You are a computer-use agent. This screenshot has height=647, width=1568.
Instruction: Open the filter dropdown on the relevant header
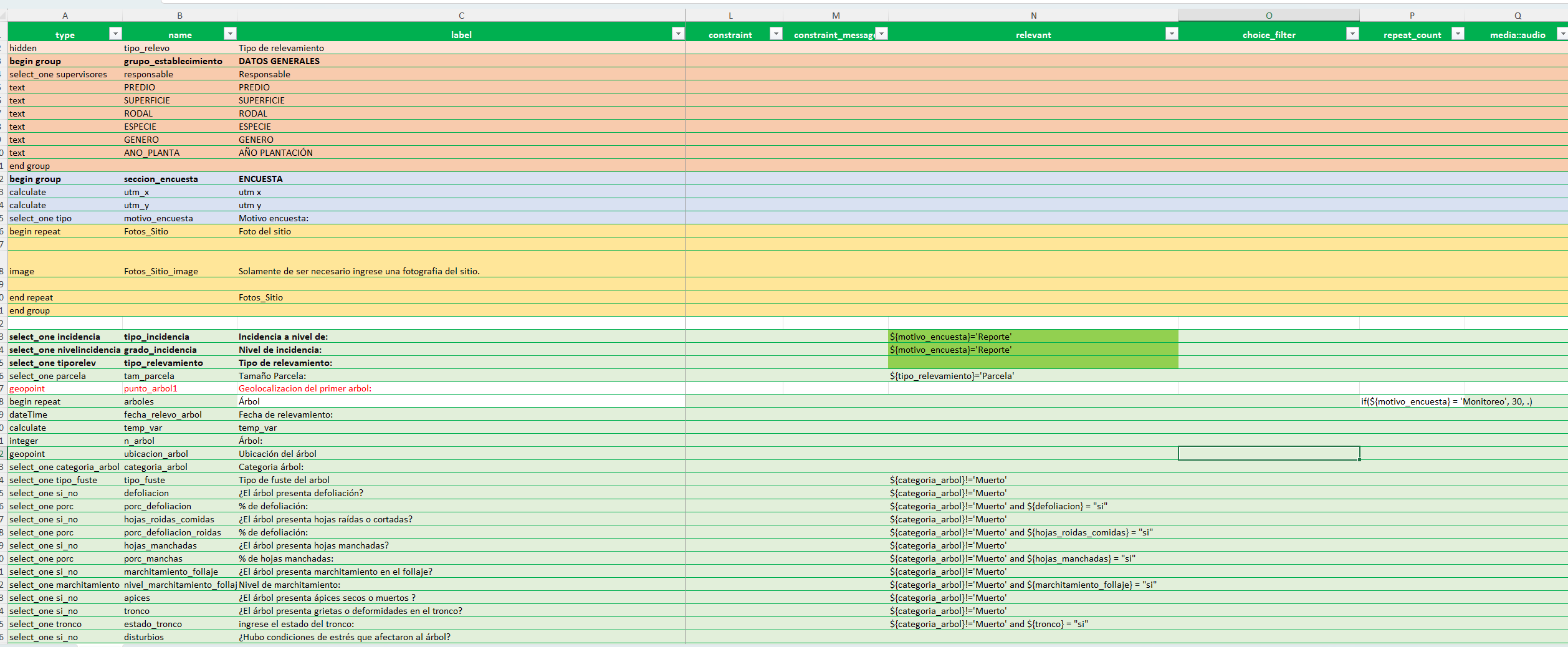point(1172,34)
